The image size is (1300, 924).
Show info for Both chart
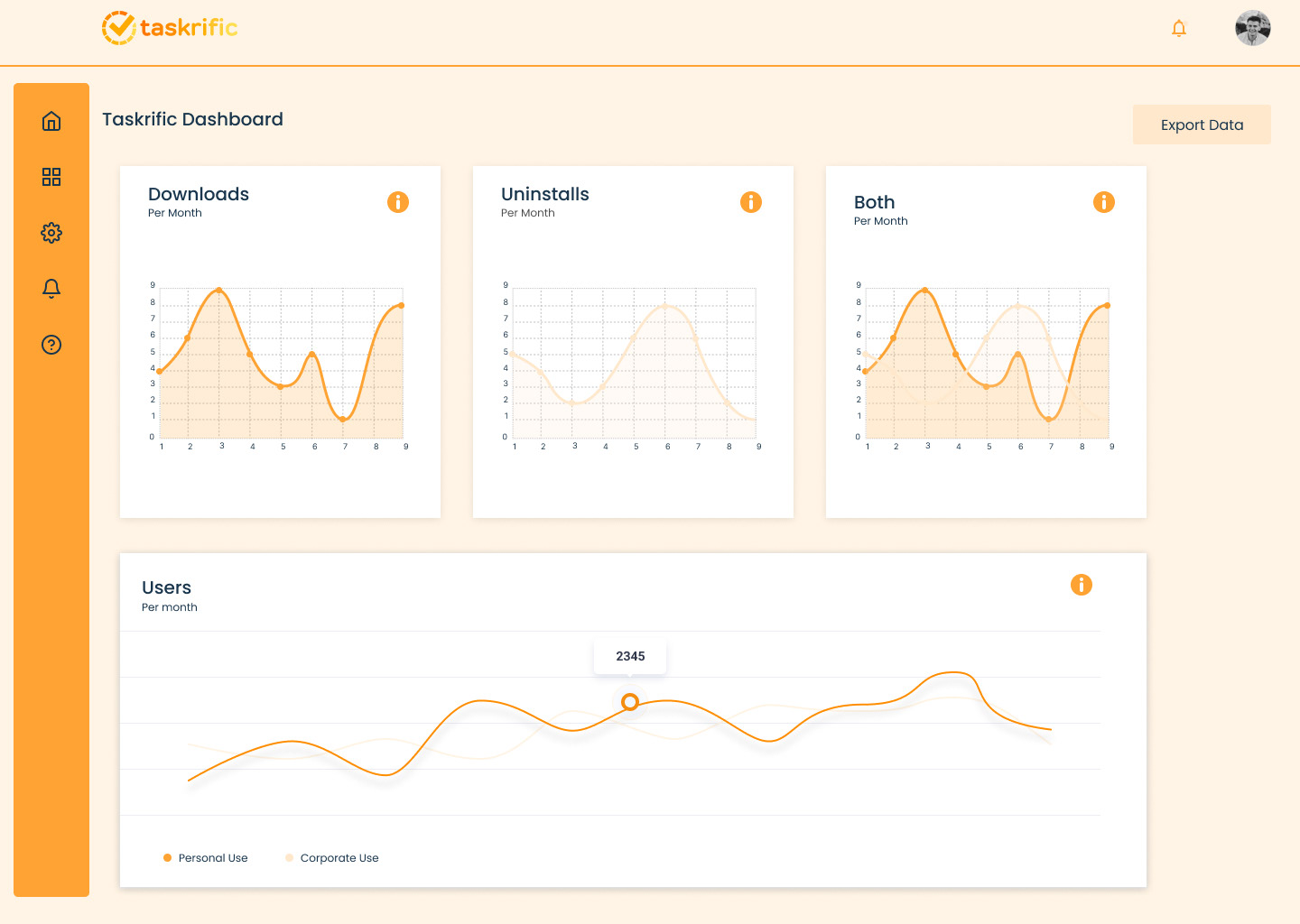click(1104, 202)
